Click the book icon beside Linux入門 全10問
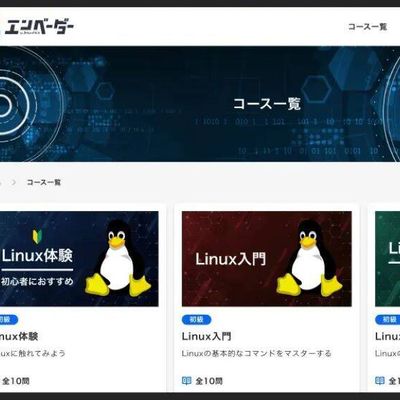Viewport: 400px width, 400px height. [x=187, y=380]
